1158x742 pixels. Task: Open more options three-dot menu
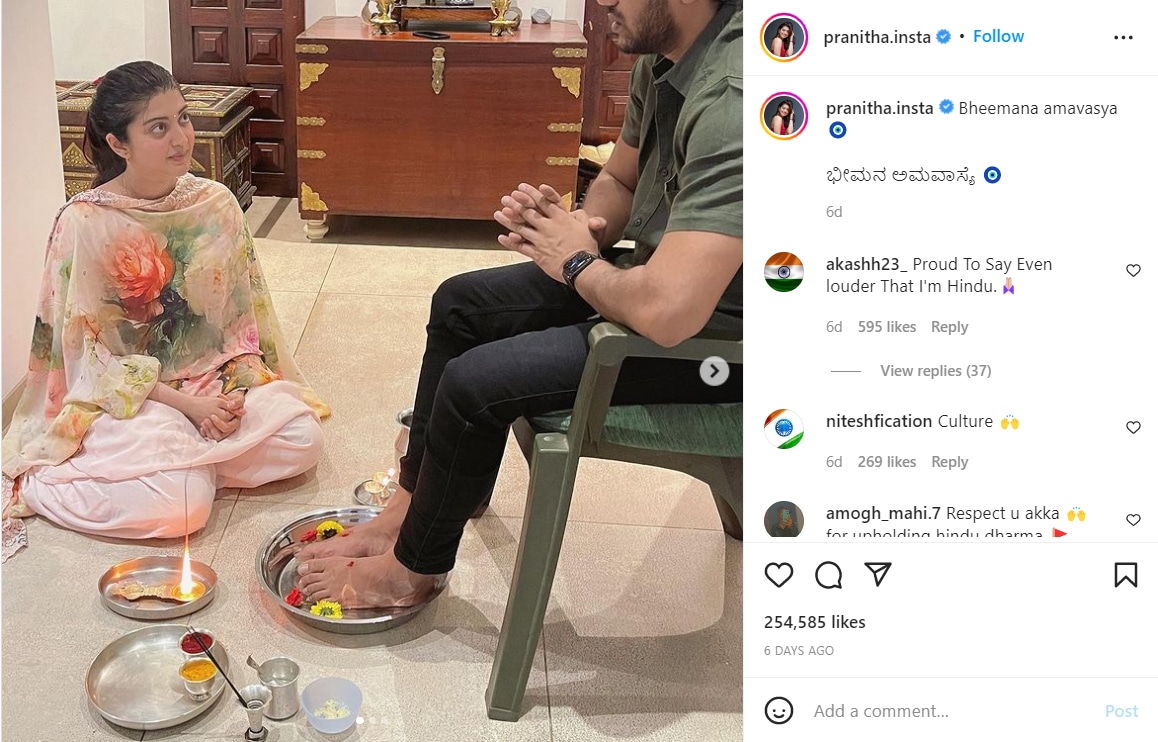tap(1123, 37)
